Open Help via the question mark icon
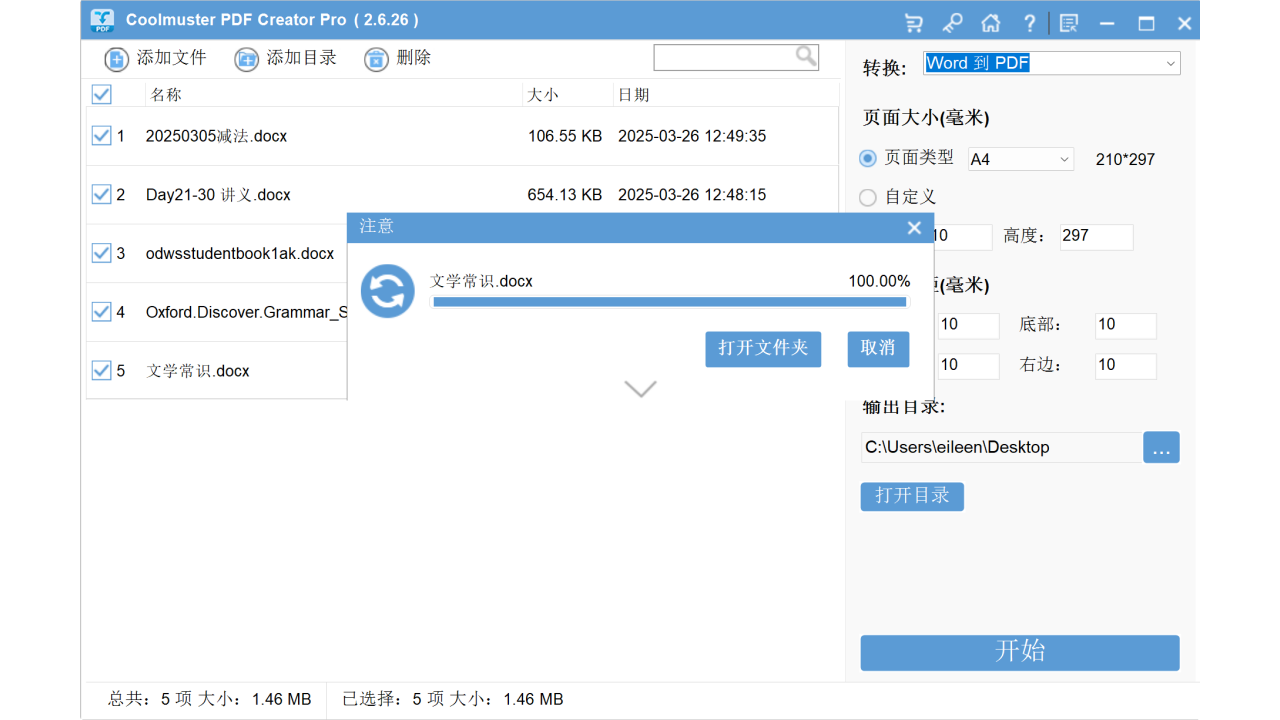The width and height of the screenshot is (1280, 720). (1029, 21)
